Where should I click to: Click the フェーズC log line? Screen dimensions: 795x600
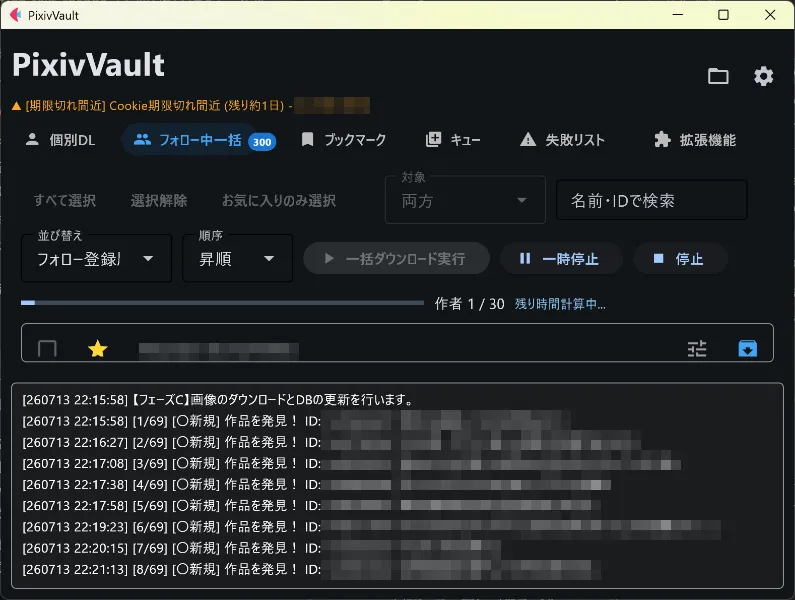pyautogui.click(x=219, y=400)
